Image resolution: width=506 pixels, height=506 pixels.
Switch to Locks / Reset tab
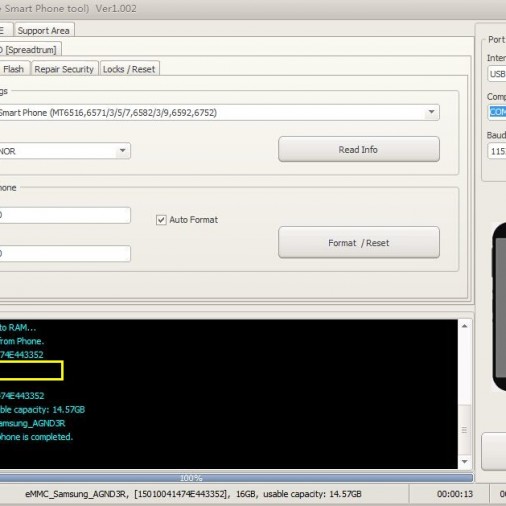point(129,69)
